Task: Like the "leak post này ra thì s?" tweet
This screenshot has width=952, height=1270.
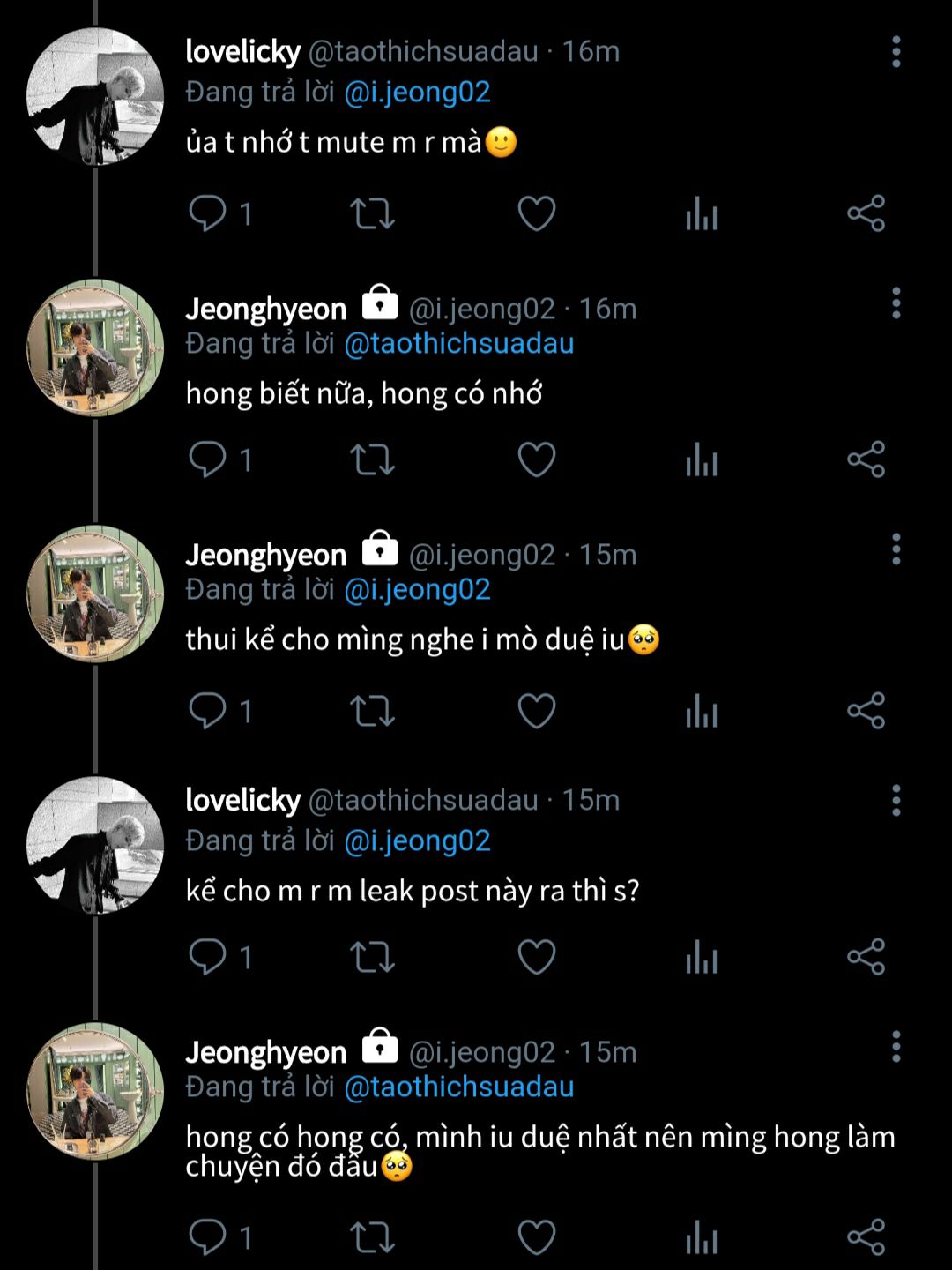Action: click(x=536, y=957)
